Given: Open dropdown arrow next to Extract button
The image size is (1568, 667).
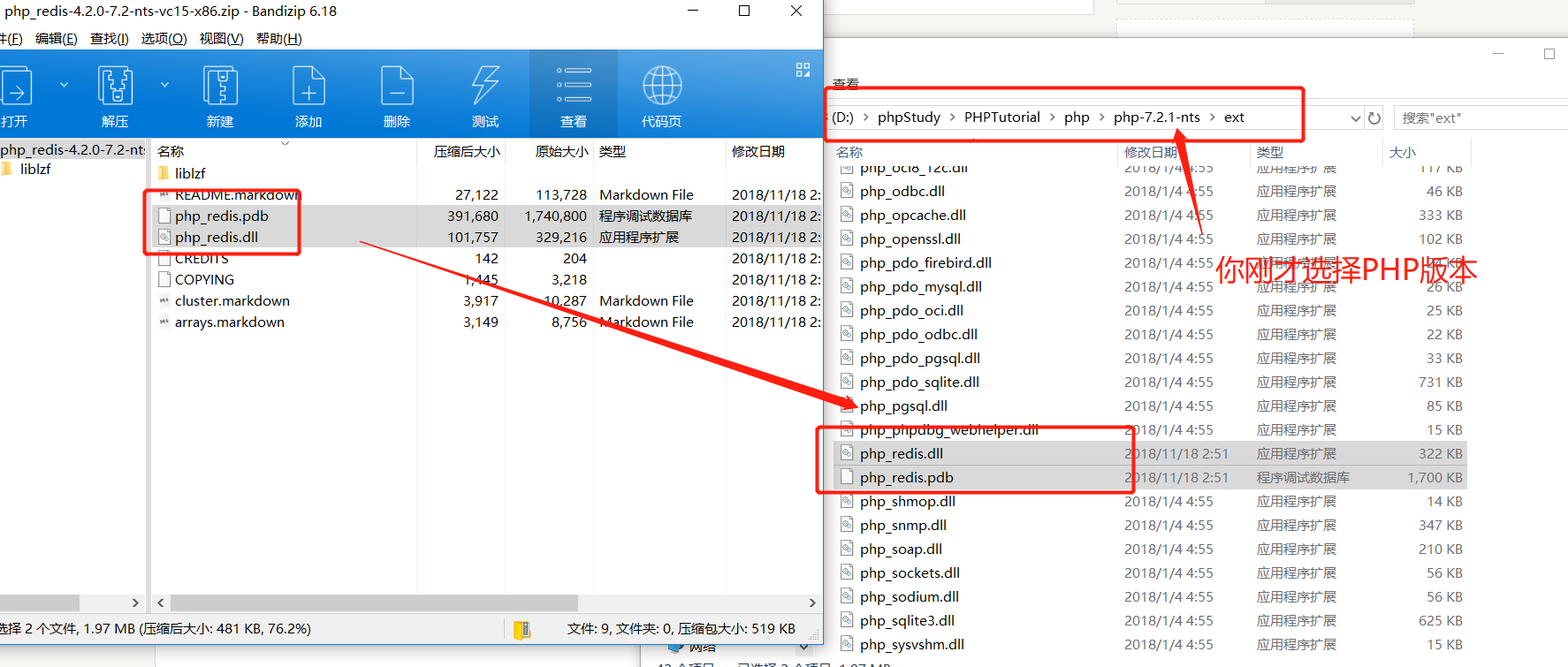Looking at the screenshot, I should [x=164, y=85].
